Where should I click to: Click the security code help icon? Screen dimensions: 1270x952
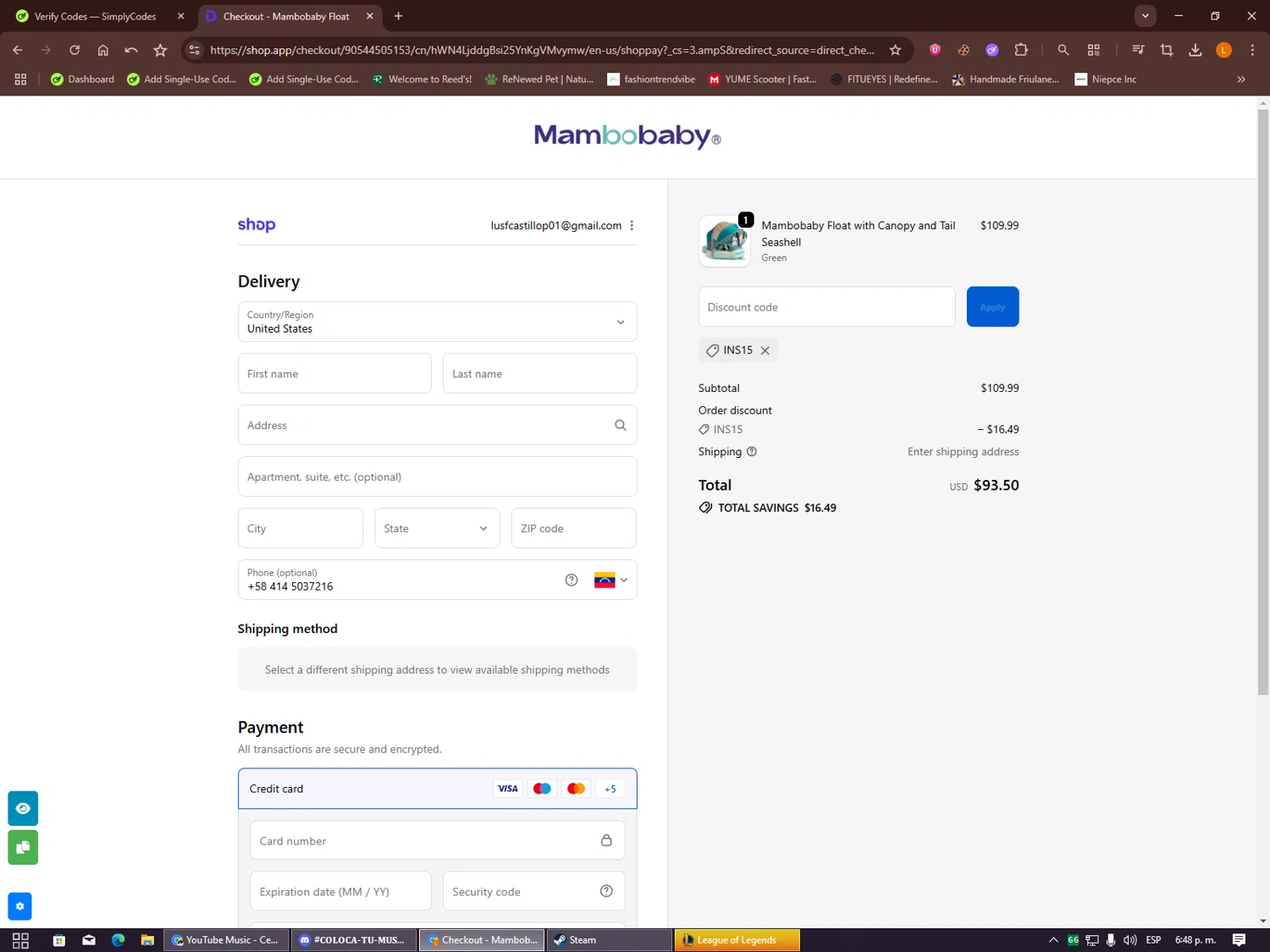tap(606, 891)
